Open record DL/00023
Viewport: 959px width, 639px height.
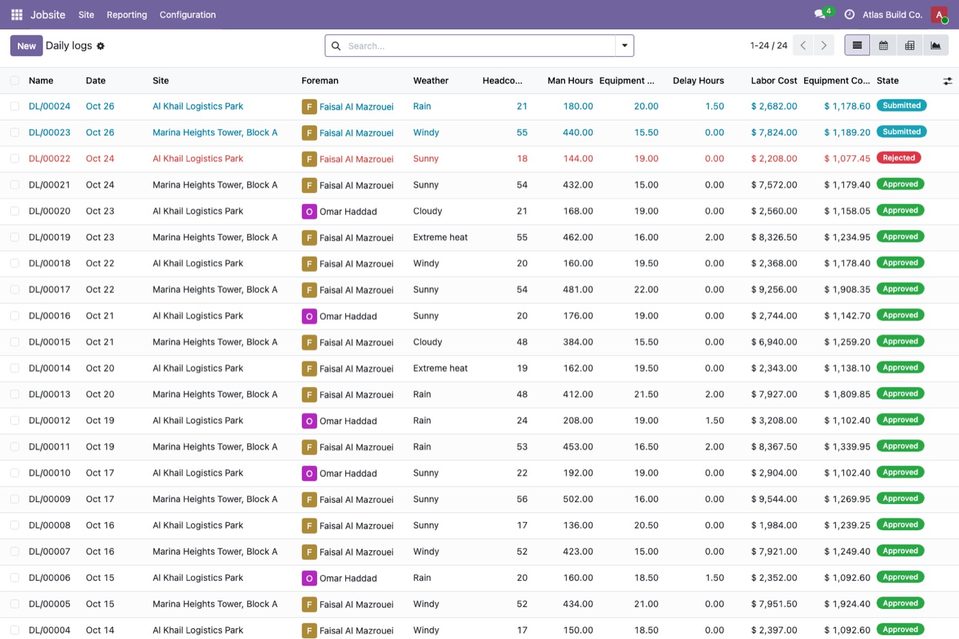tap(50, 133)
